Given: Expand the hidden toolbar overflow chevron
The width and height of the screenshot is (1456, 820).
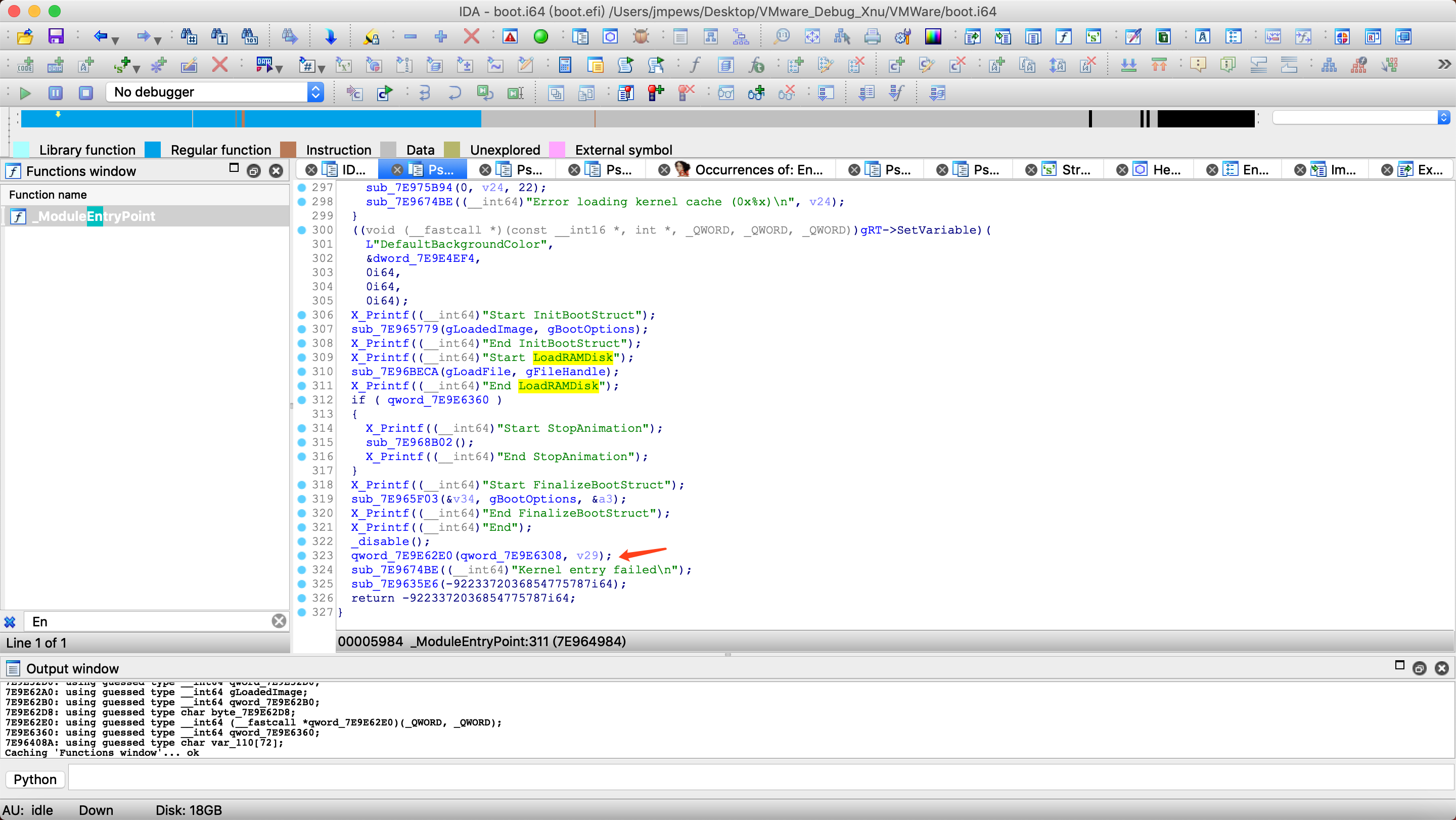Looking at the screenshot, I should point(1444,64).
